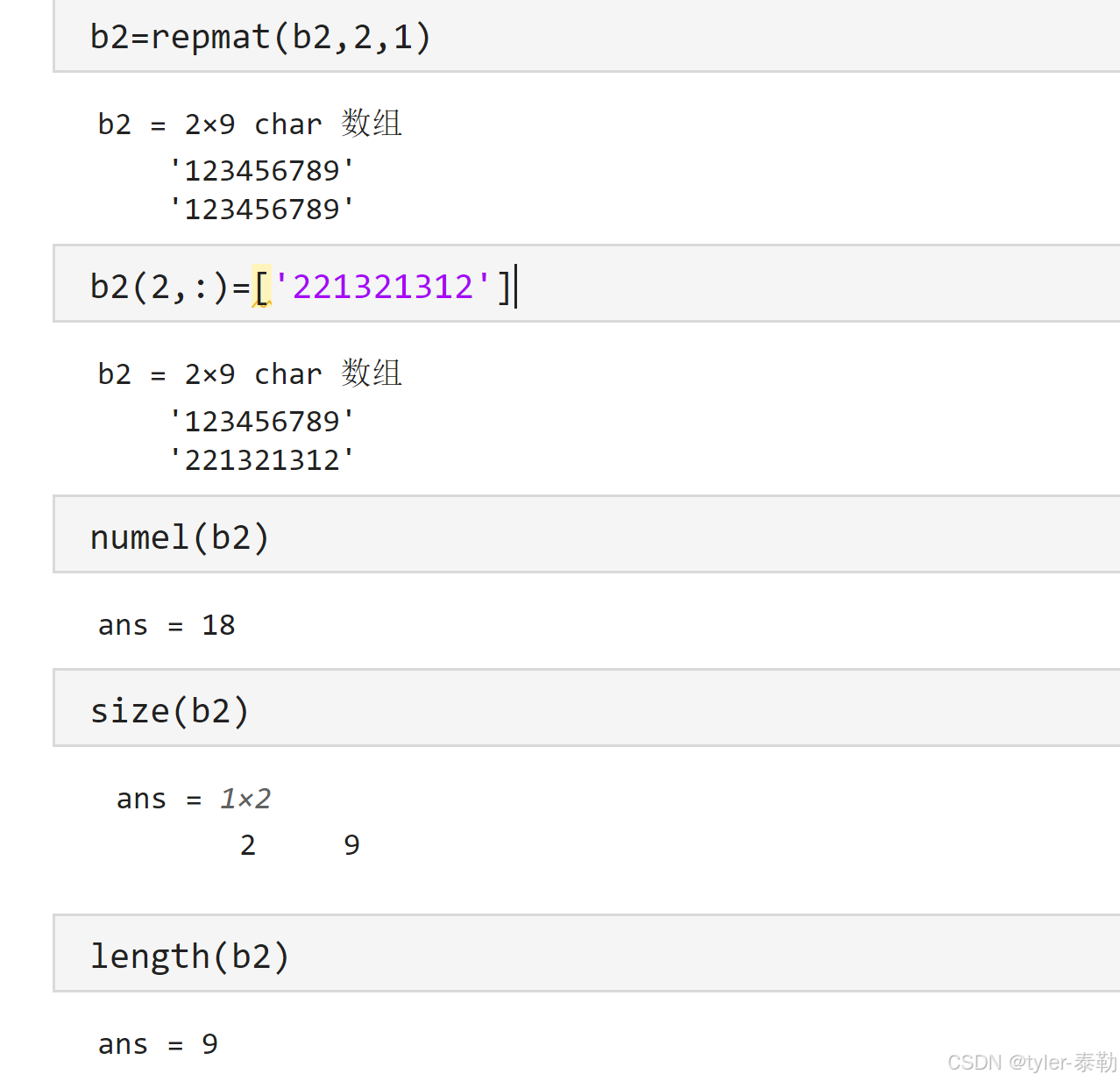Image resolution: width=1120 pixels, height=1081 pixels.
Task: Click the first '123456789' row in first output
Action: pyautogui.click(x=262, y=170)
